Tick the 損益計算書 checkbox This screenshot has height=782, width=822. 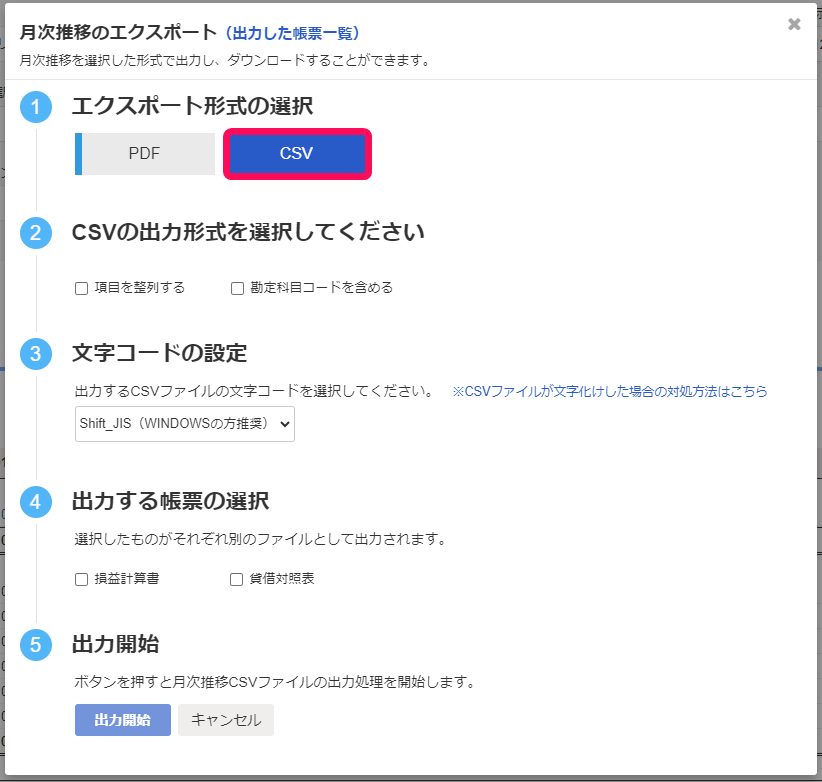click(x=81, y=579)
